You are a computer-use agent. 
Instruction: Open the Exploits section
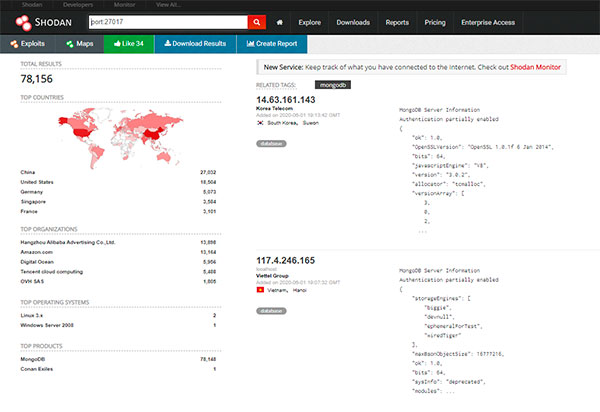coord(28,44)
